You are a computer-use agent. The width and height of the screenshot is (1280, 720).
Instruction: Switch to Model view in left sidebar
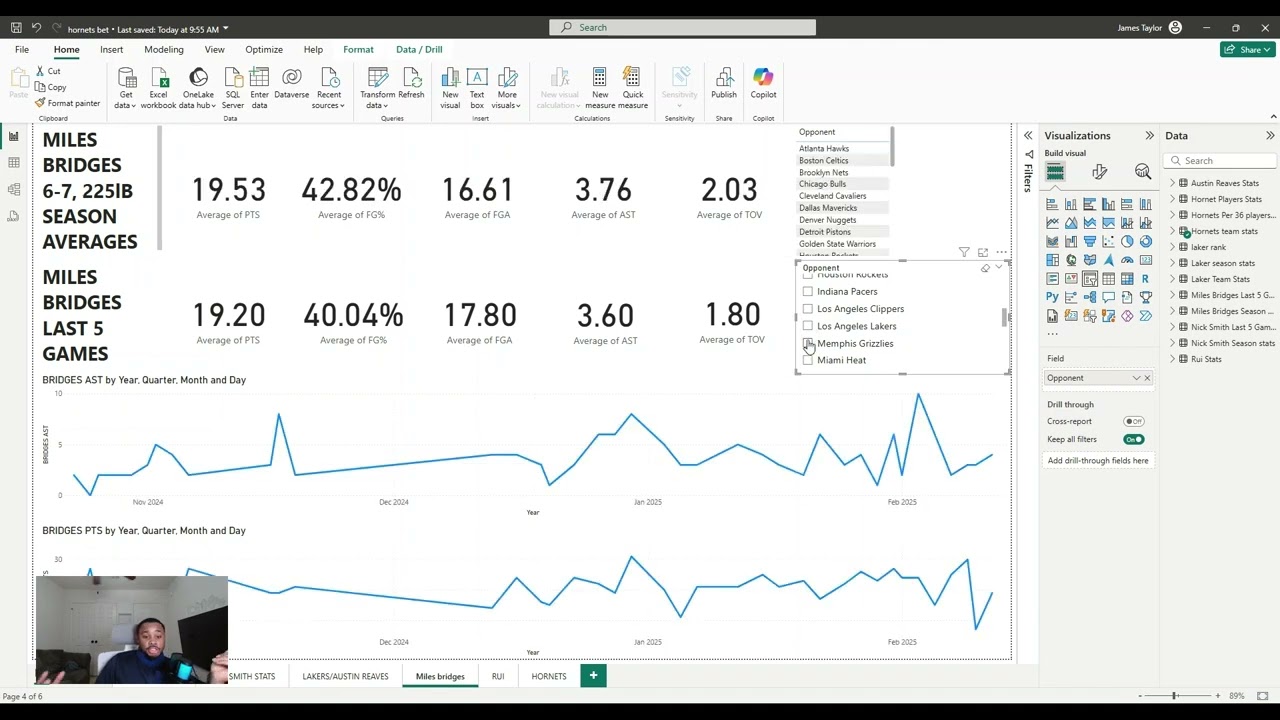click(14, 189)
